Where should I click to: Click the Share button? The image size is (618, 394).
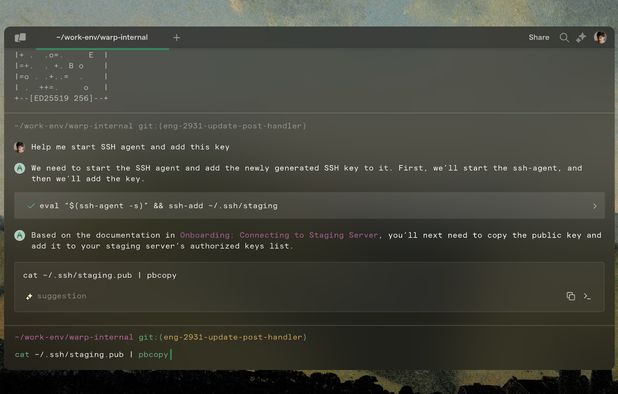539,37
